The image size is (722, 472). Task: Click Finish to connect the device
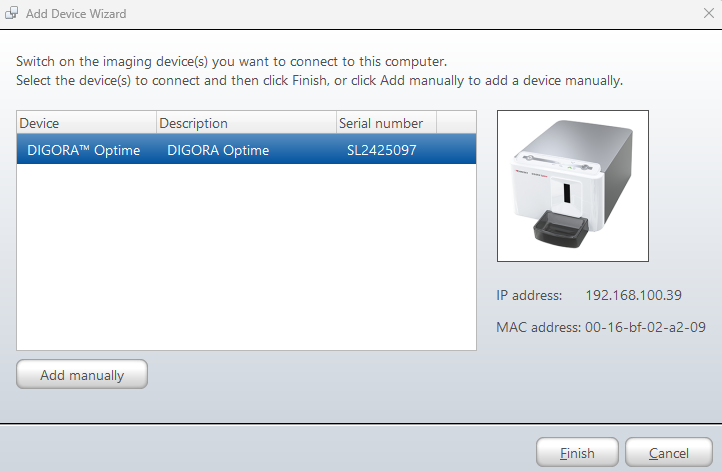577,453
